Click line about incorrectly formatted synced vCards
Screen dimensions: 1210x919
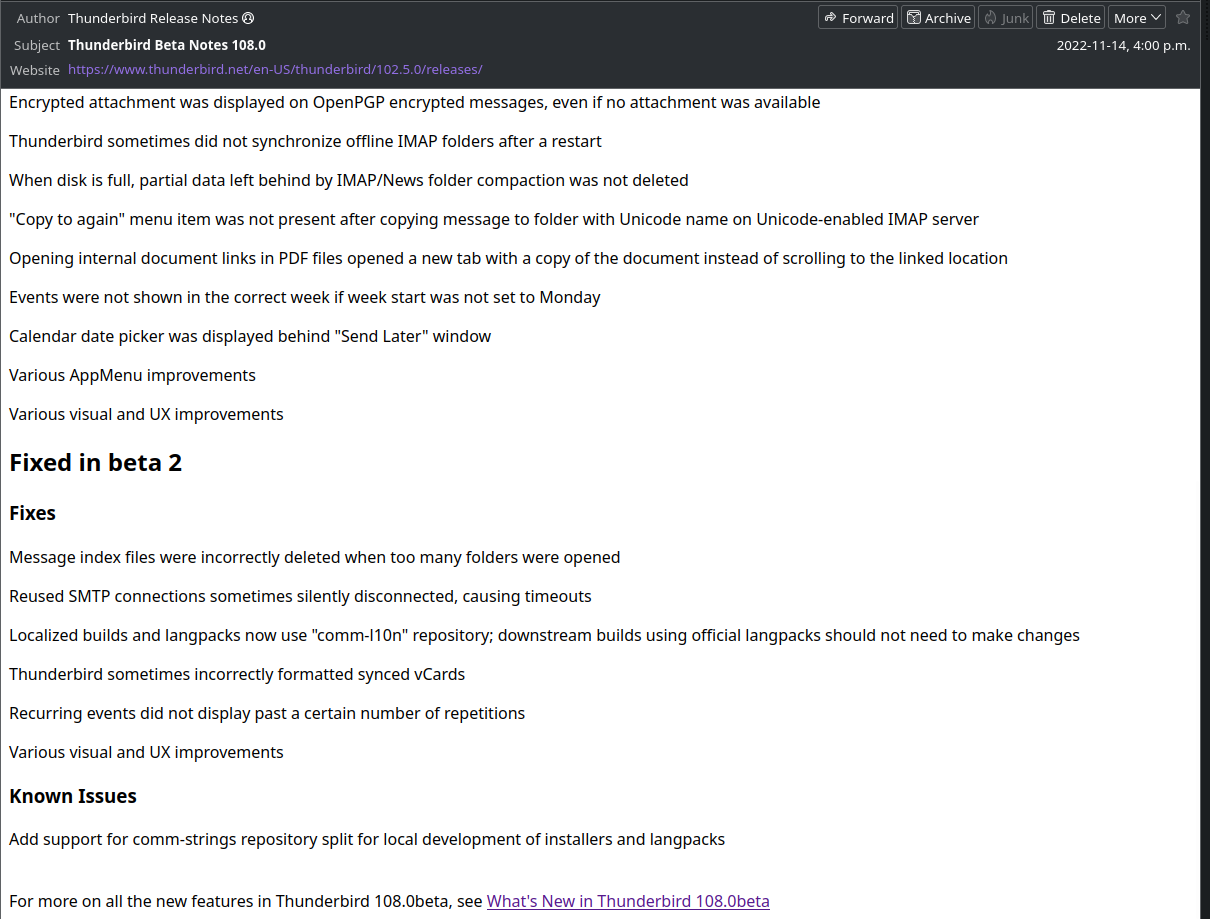click(x=237, y=674)
